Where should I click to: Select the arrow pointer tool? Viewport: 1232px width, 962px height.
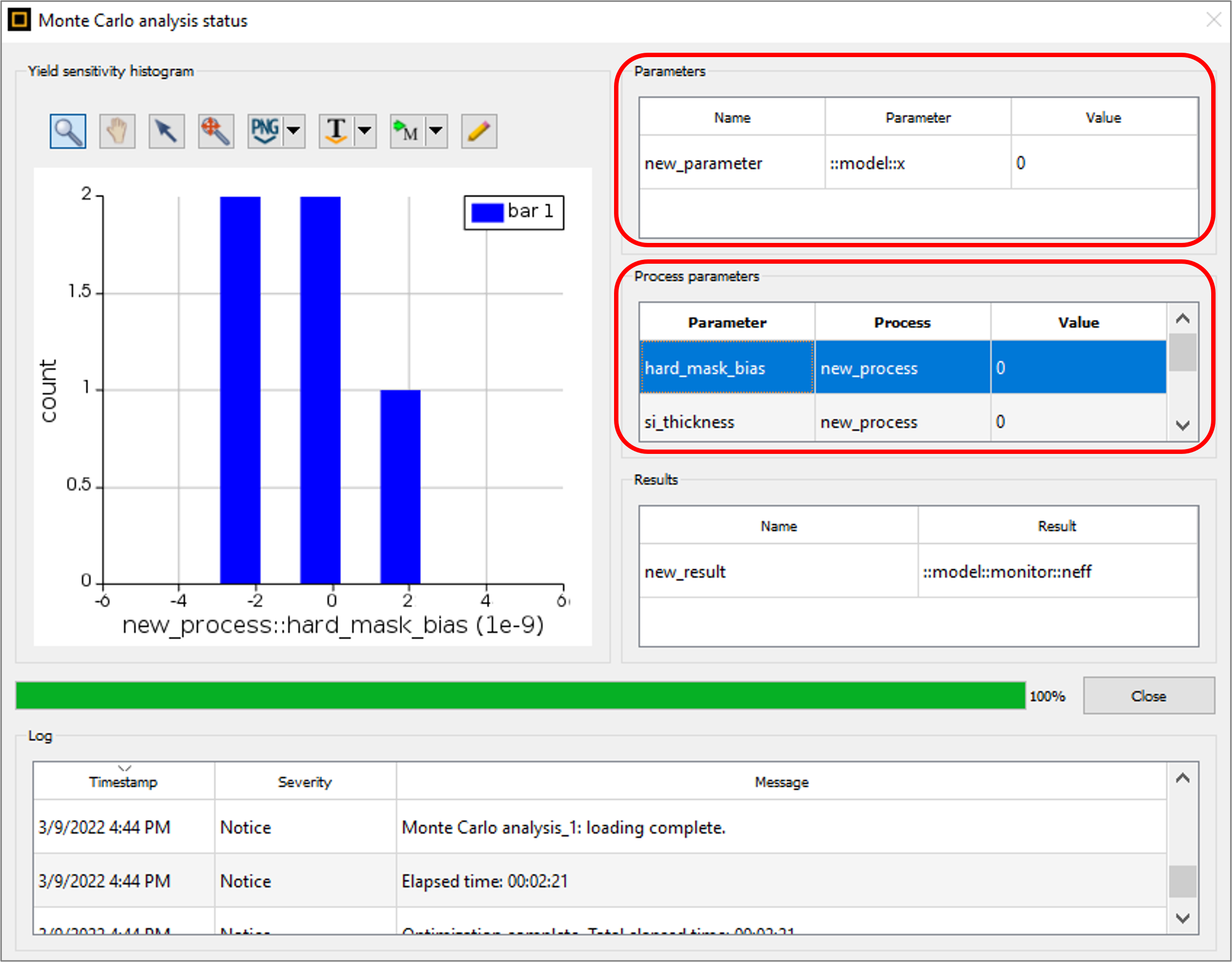(166, 132)
